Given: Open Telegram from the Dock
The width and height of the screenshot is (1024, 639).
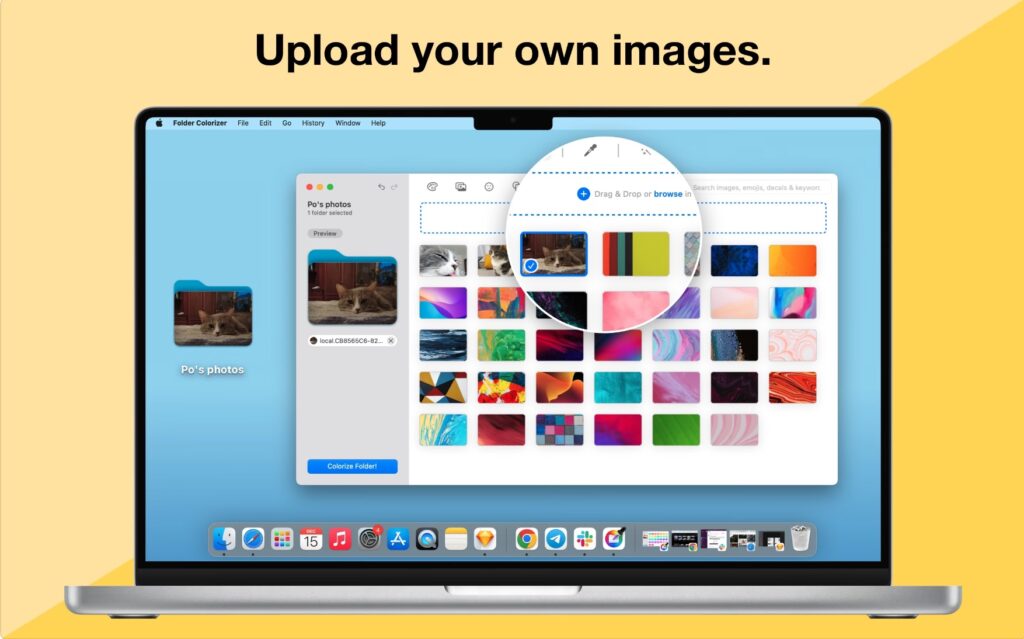Looking at the screenshot, I should [553, 538].
